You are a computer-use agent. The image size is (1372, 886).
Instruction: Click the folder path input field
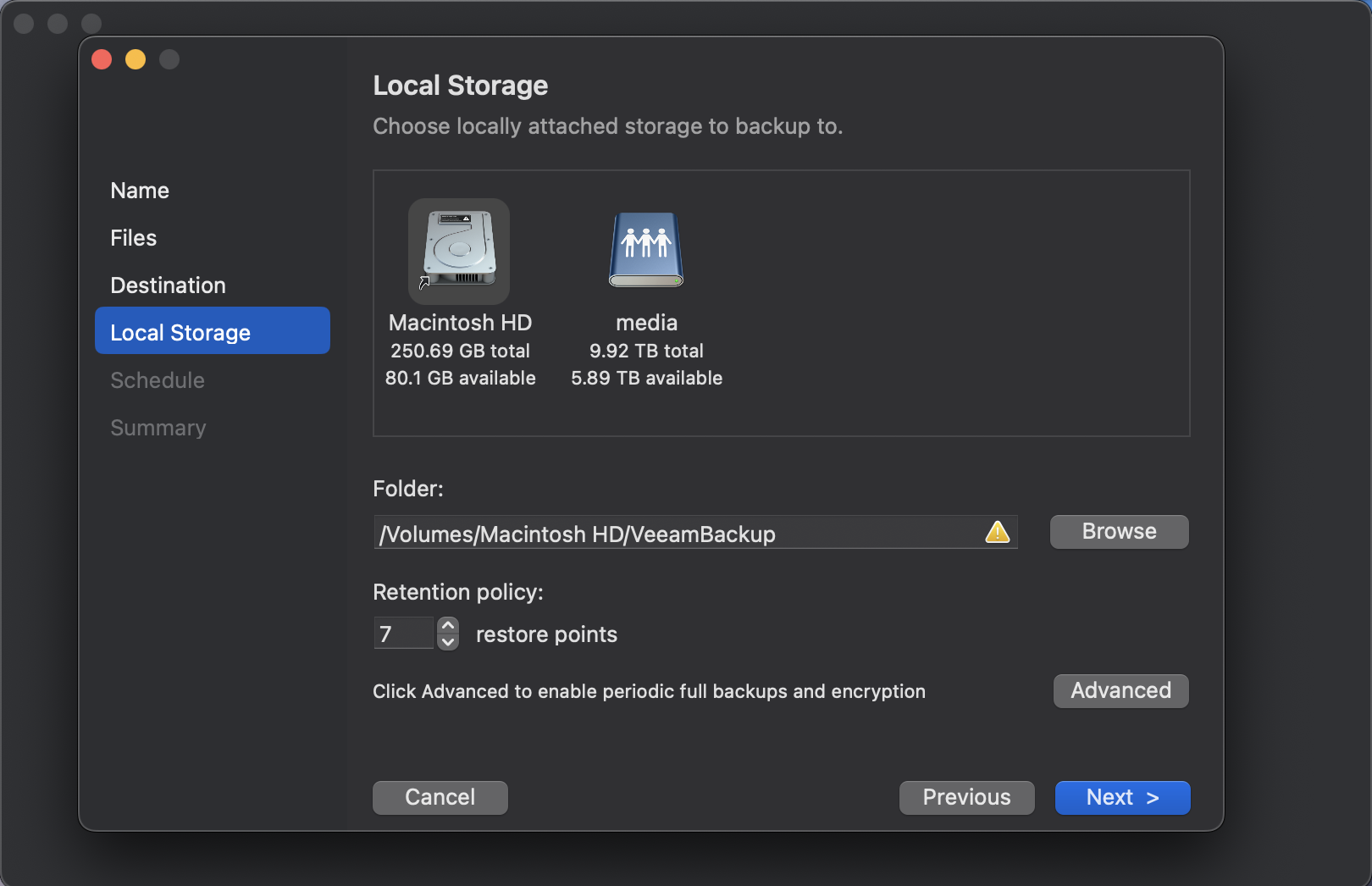pos(695,533)
